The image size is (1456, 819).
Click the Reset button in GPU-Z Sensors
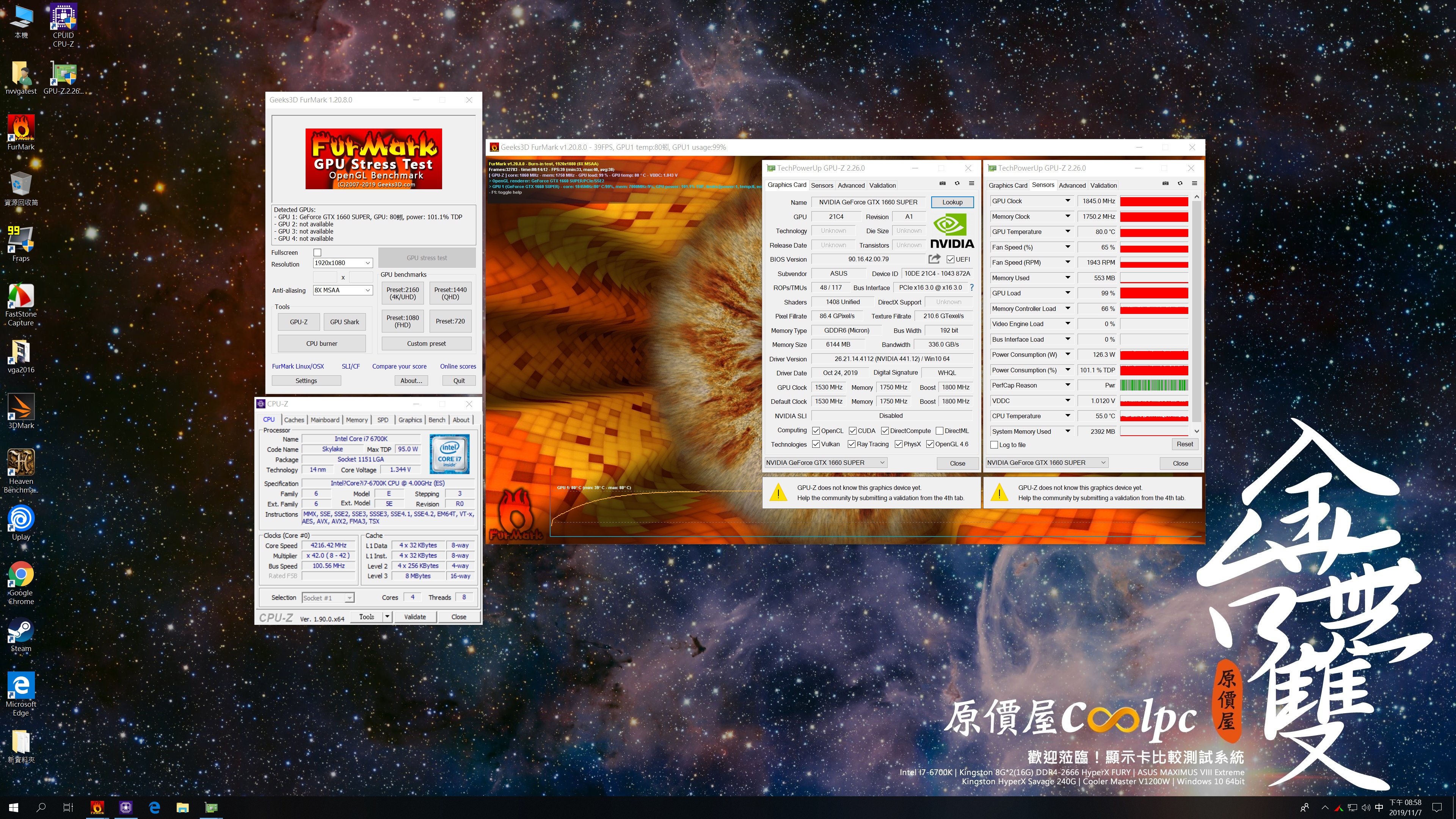1185,444
